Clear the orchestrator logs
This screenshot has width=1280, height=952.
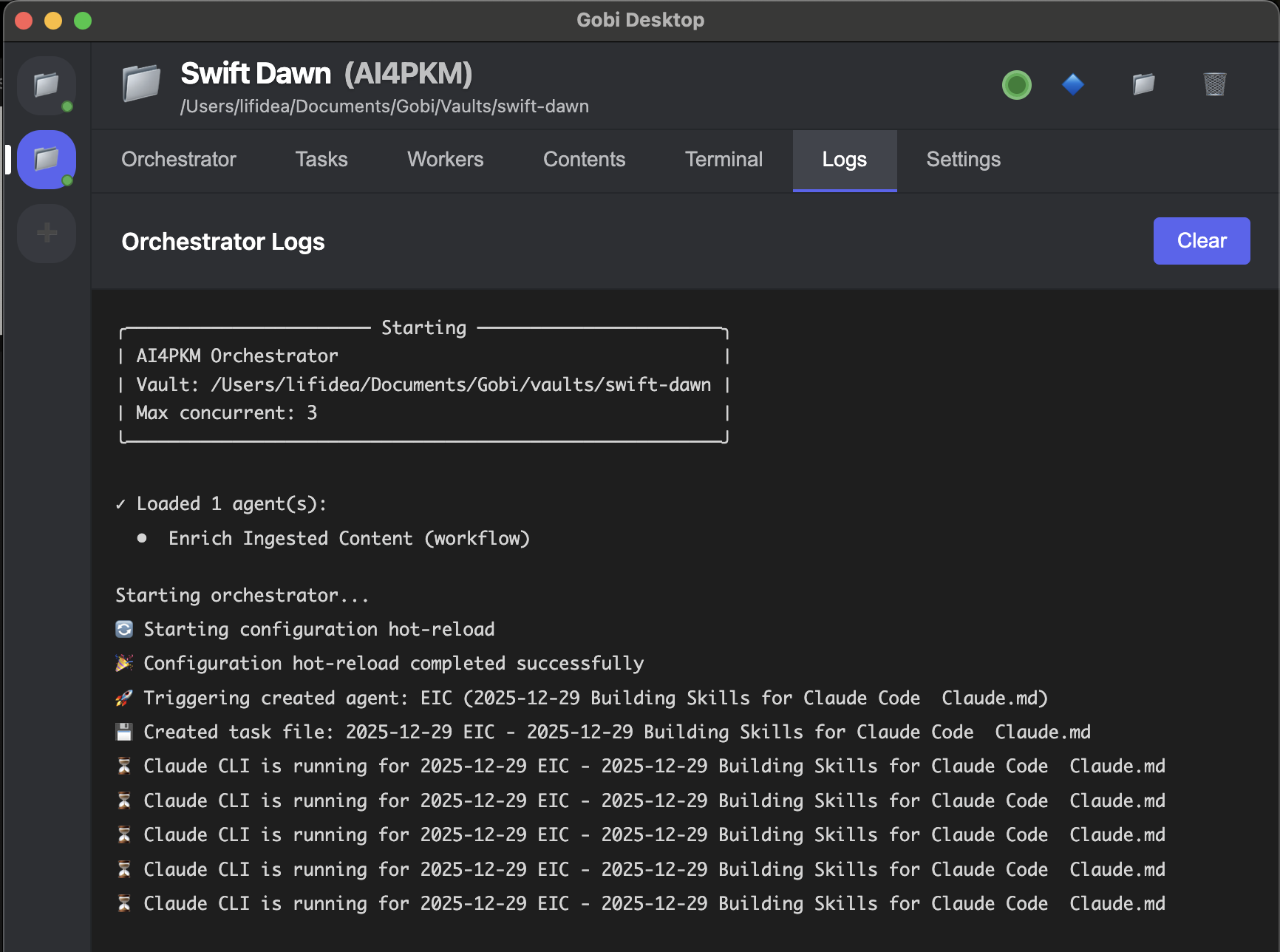point(1201,241)
